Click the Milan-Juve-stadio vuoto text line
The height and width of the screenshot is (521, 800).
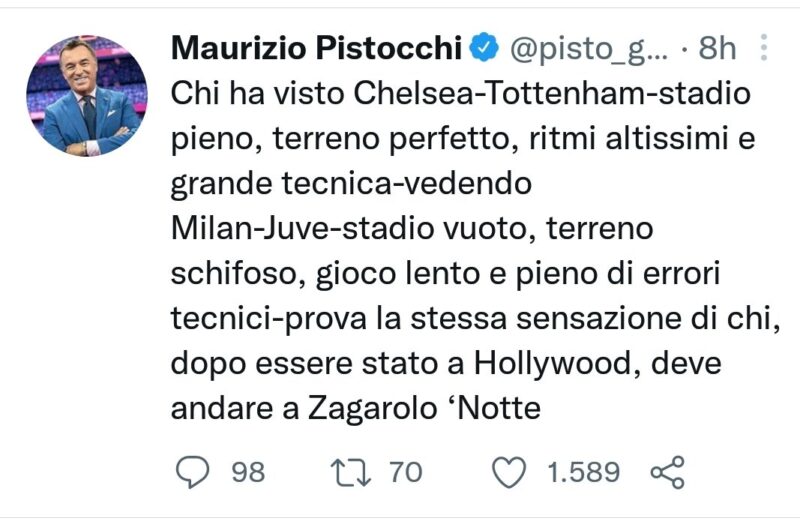coord(412,229)
